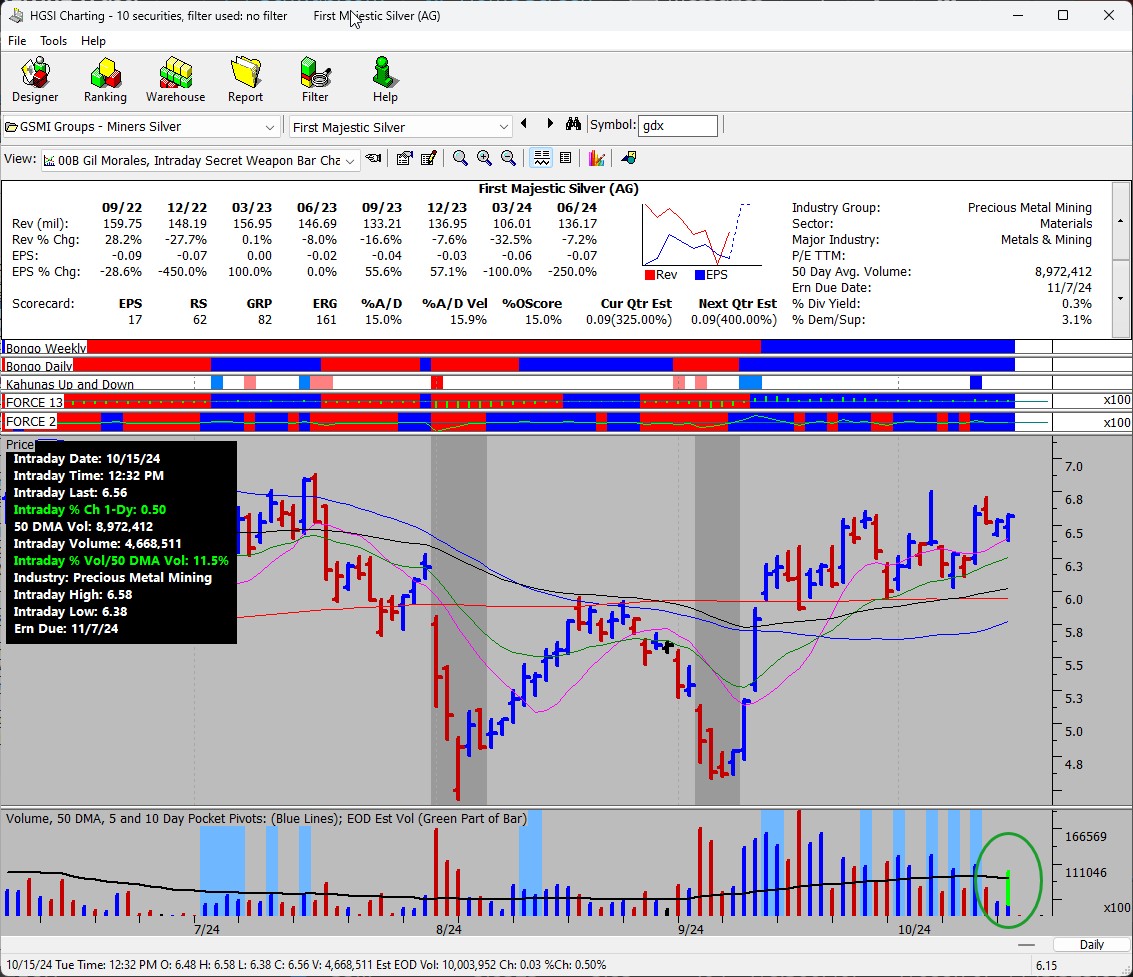Click the Ern Due Date value 11/7/24

pyautogui.click(x=1069, y=288)
